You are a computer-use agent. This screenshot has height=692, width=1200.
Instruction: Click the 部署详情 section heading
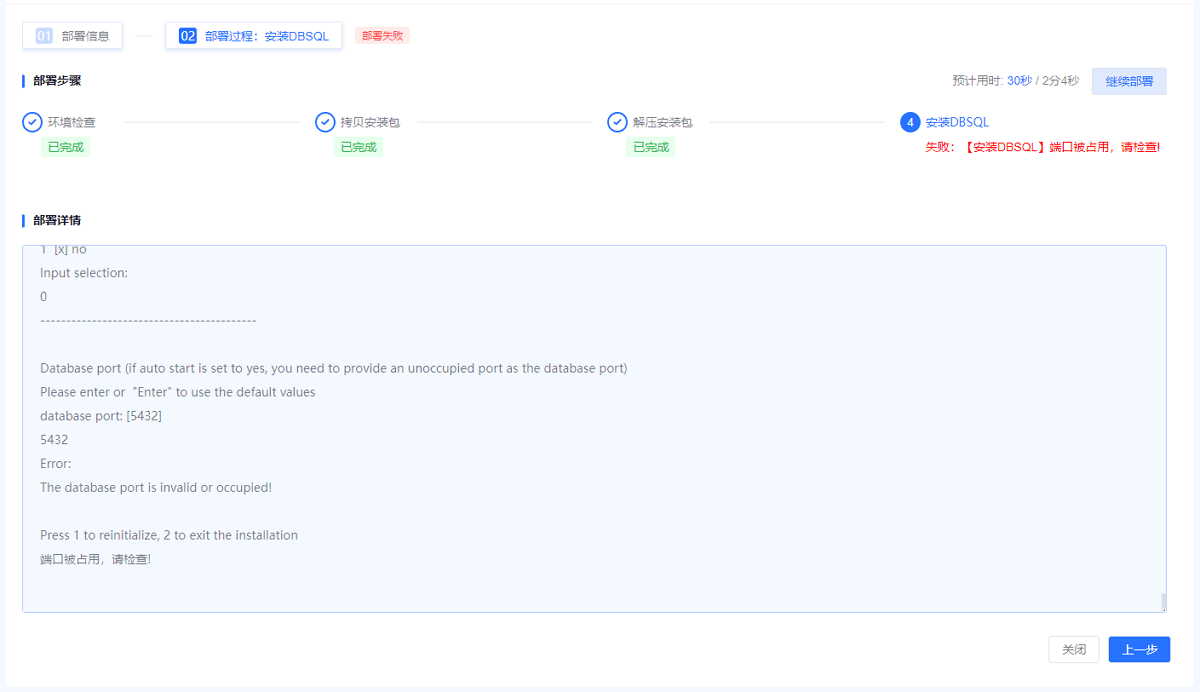click(x=57, y=220)
